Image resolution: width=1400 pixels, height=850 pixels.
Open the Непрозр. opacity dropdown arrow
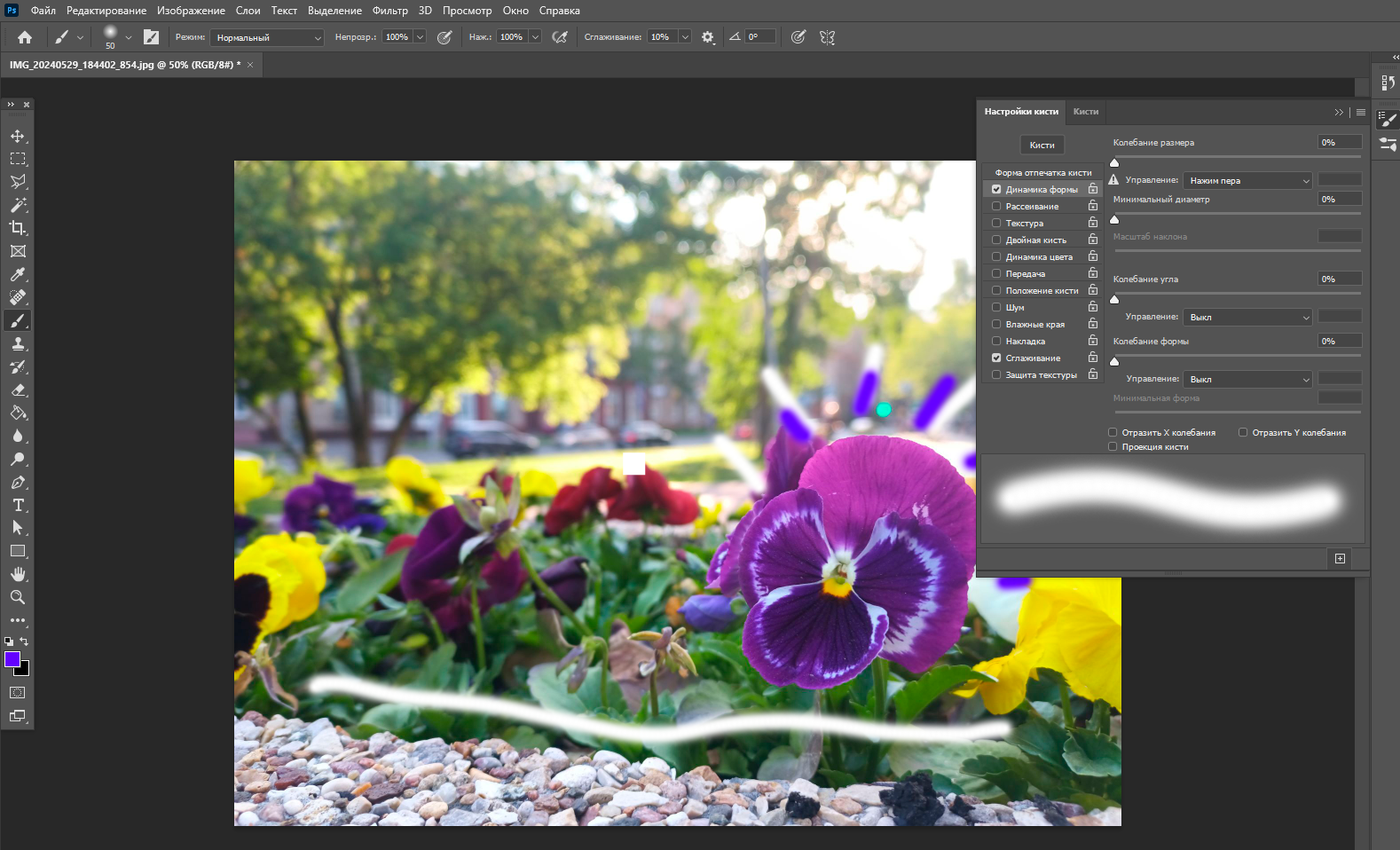pos(420,37)
